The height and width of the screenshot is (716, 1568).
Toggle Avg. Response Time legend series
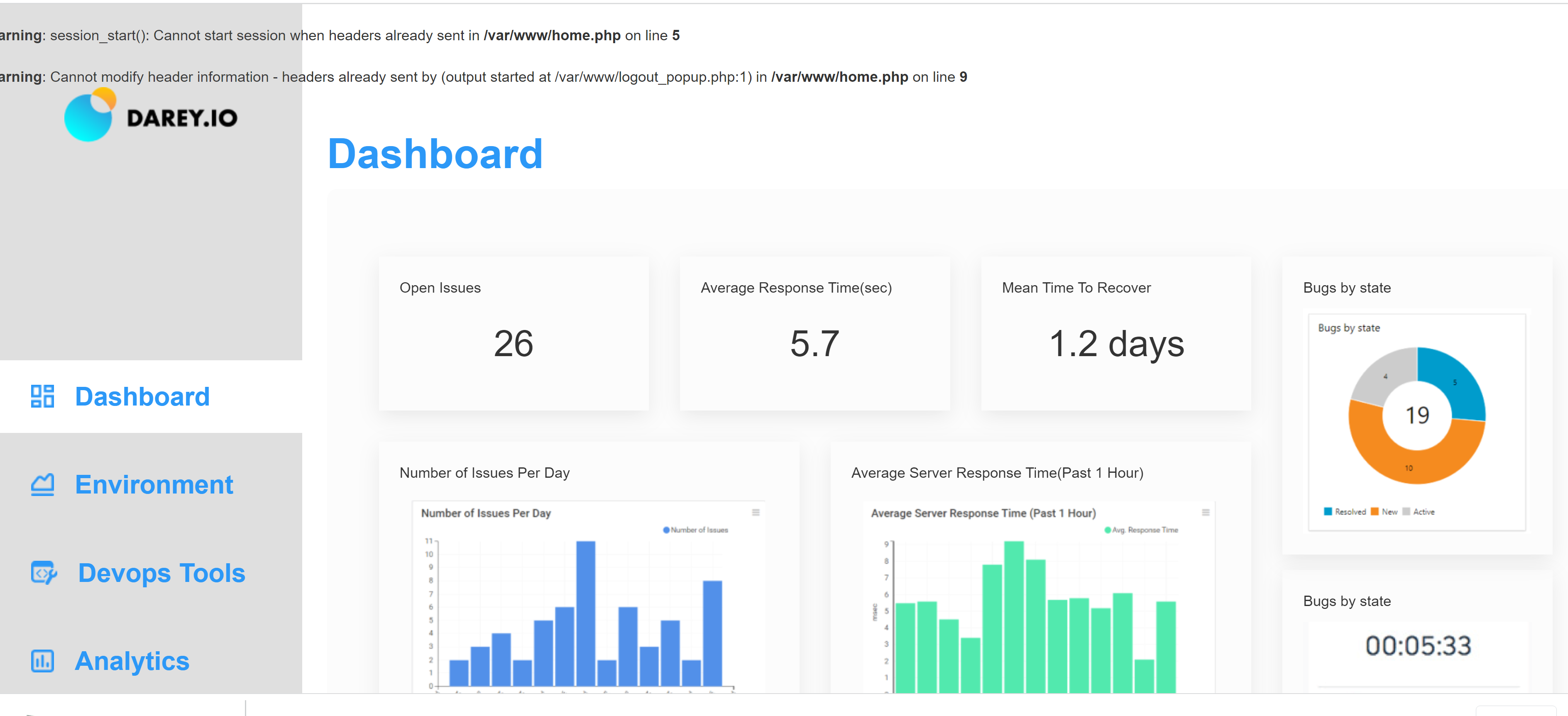(1141, 530)
